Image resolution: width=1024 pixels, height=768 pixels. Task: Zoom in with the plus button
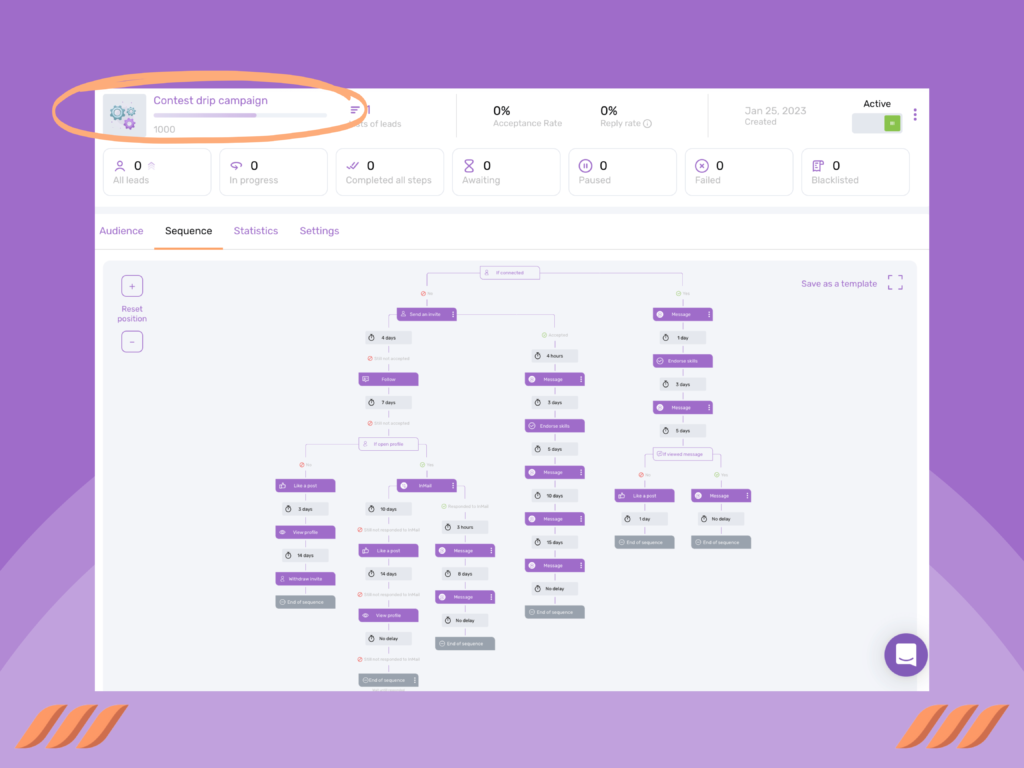pyautogui.click(x=132, y=286)
